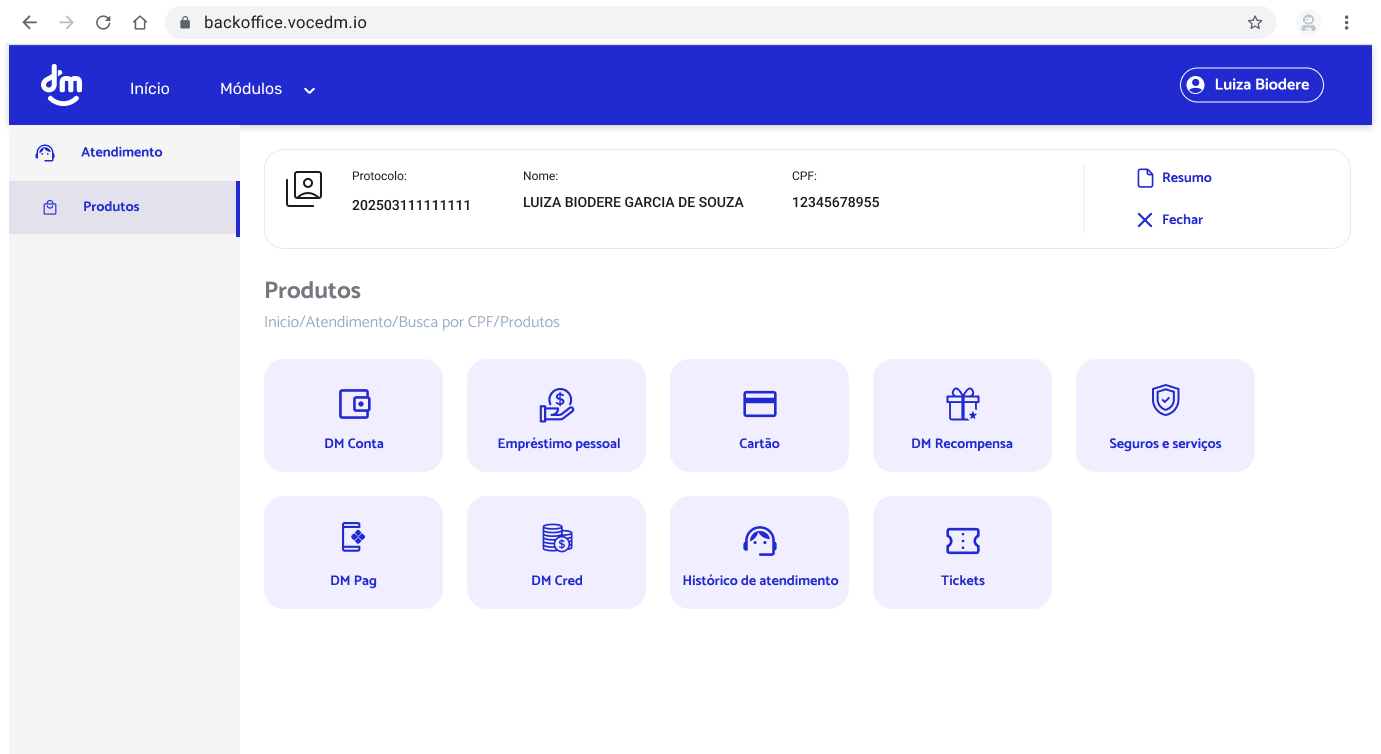Open the Luiza Biodere profile button
This screenshot has width=1381, height=754.
pos(1251,85)
